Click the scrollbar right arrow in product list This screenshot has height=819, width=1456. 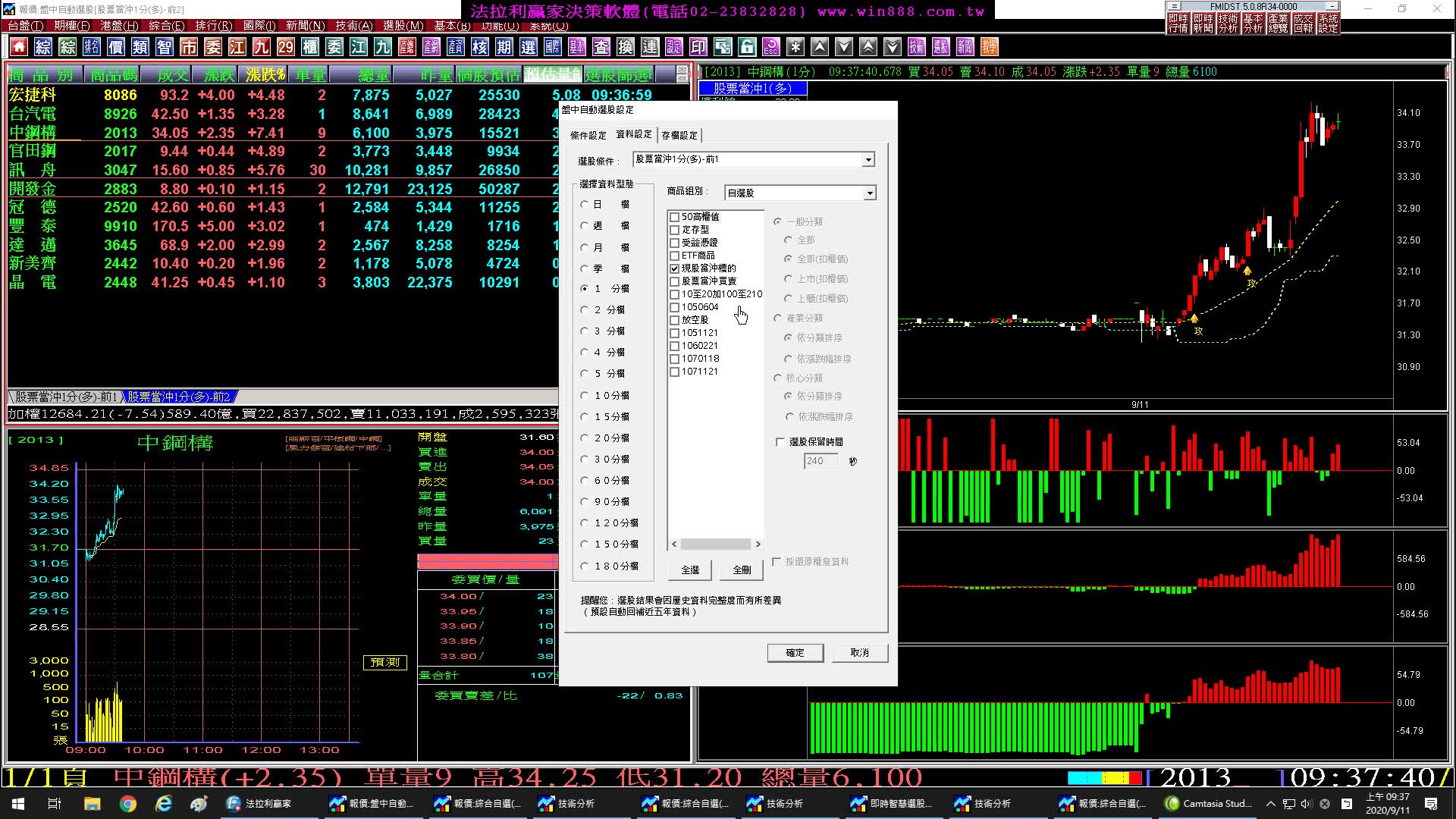tap(758, 544)
